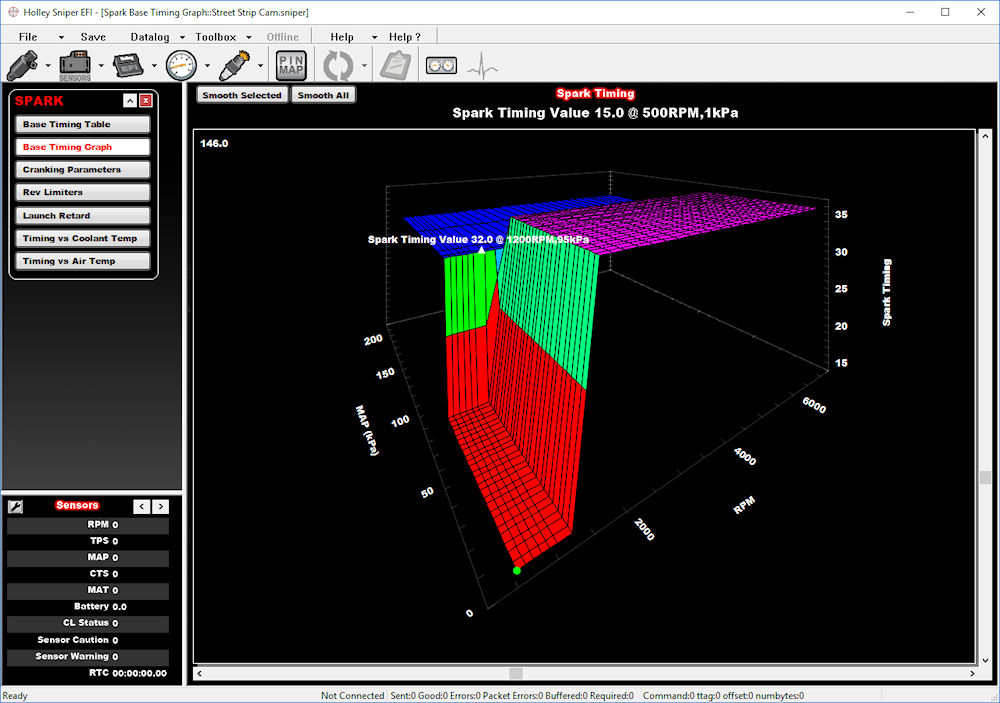Select the green point marker on graph

point(517,570)
